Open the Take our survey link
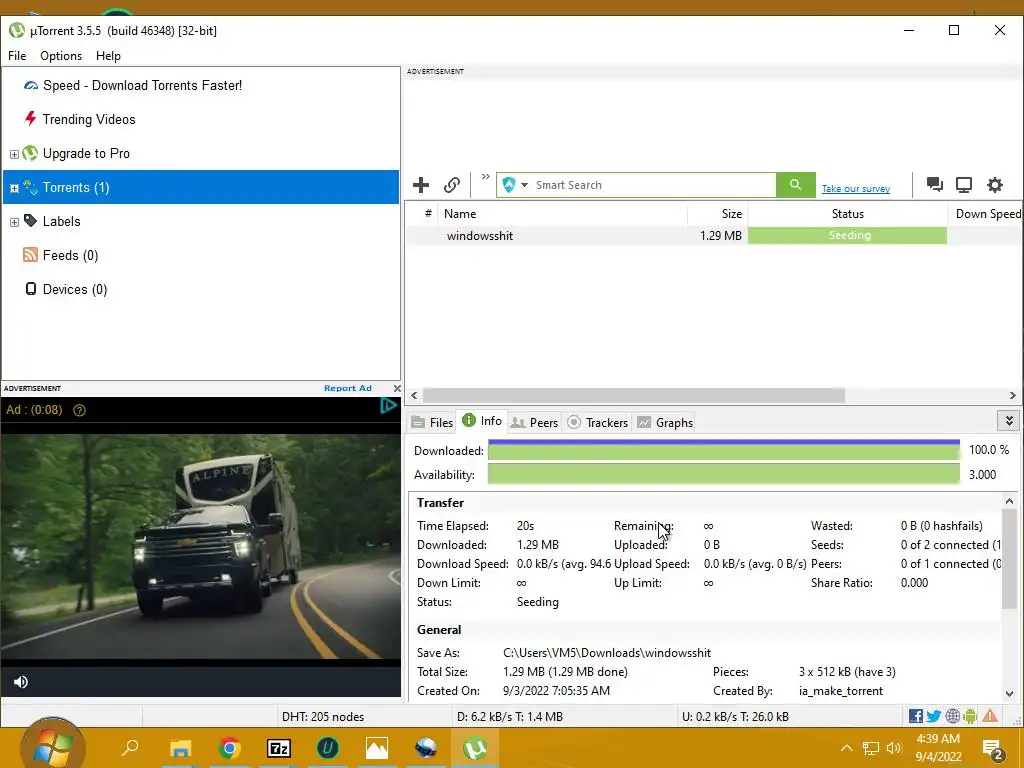This screenshot has height=768, width=1024. 856,189
